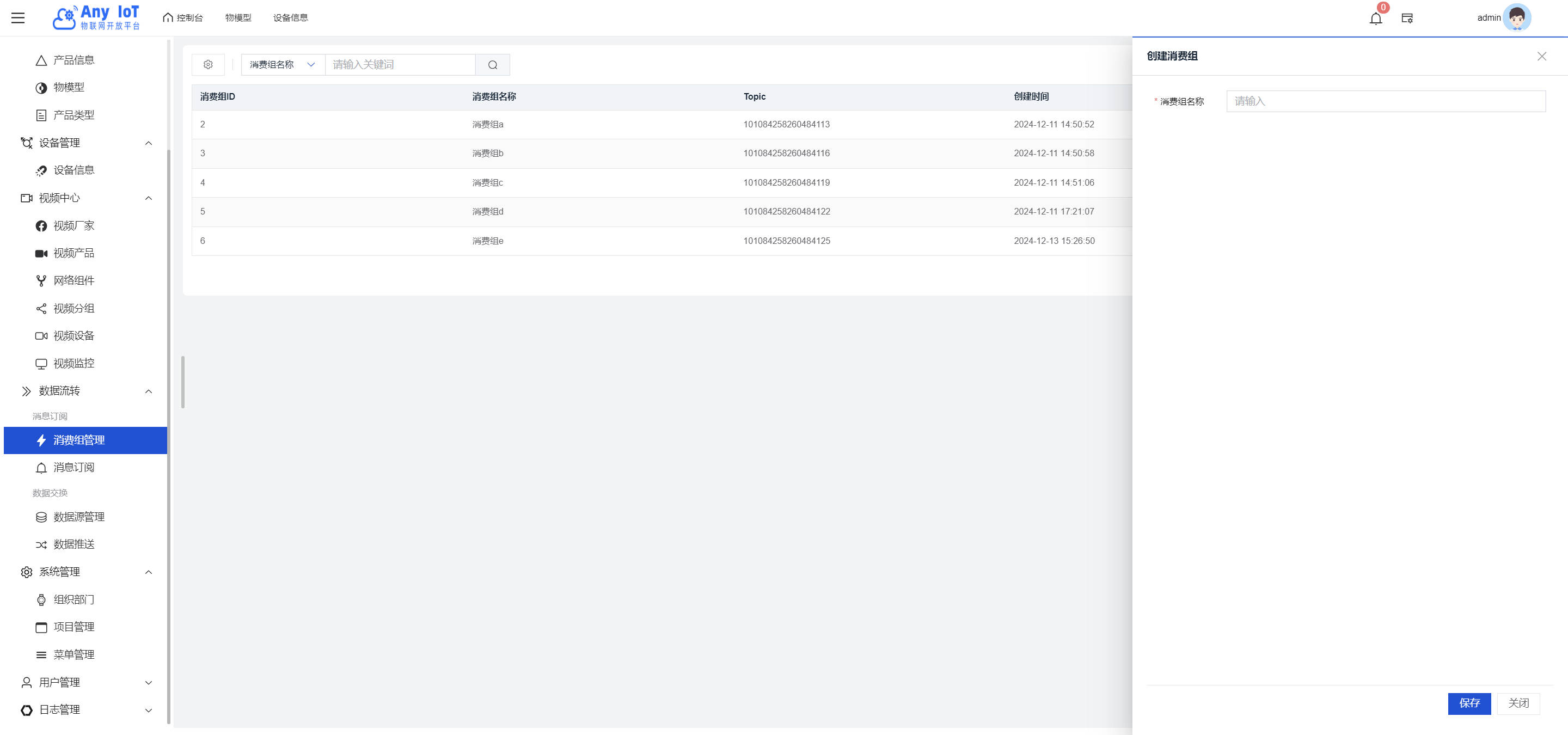Open 视频监控 in sidebar
Viewport: 1568px width, 735px height.
point(73,363)
